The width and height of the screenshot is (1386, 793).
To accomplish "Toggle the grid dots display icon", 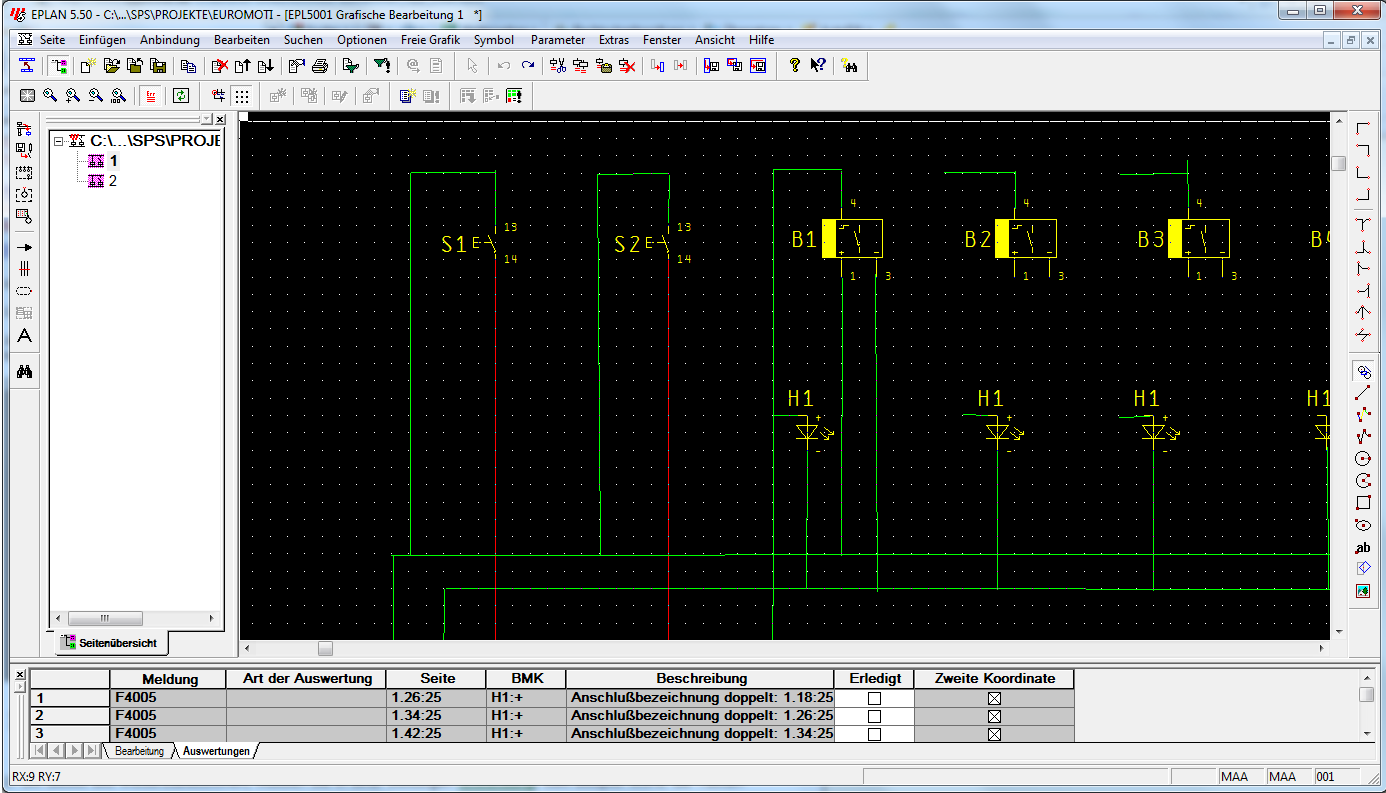I will tap(242, 96).
